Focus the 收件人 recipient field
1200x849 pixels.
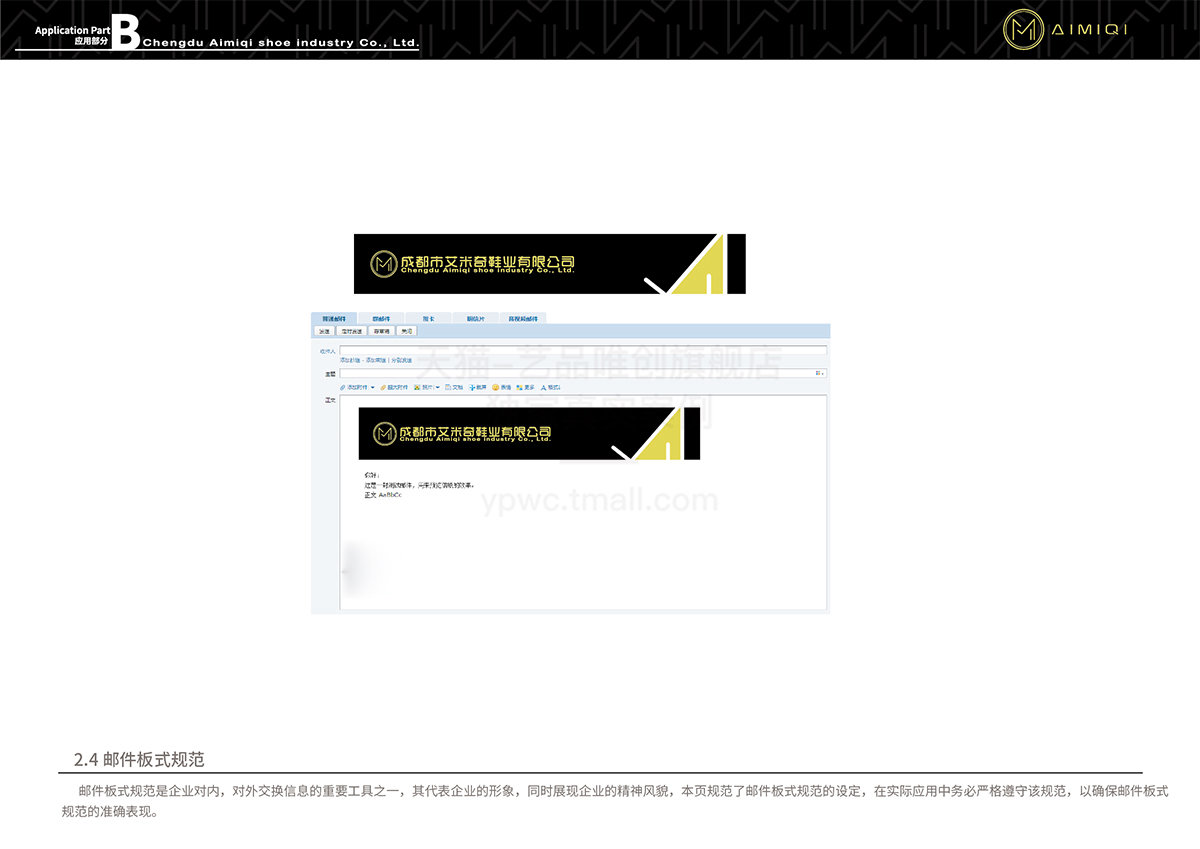coord(583,351)
